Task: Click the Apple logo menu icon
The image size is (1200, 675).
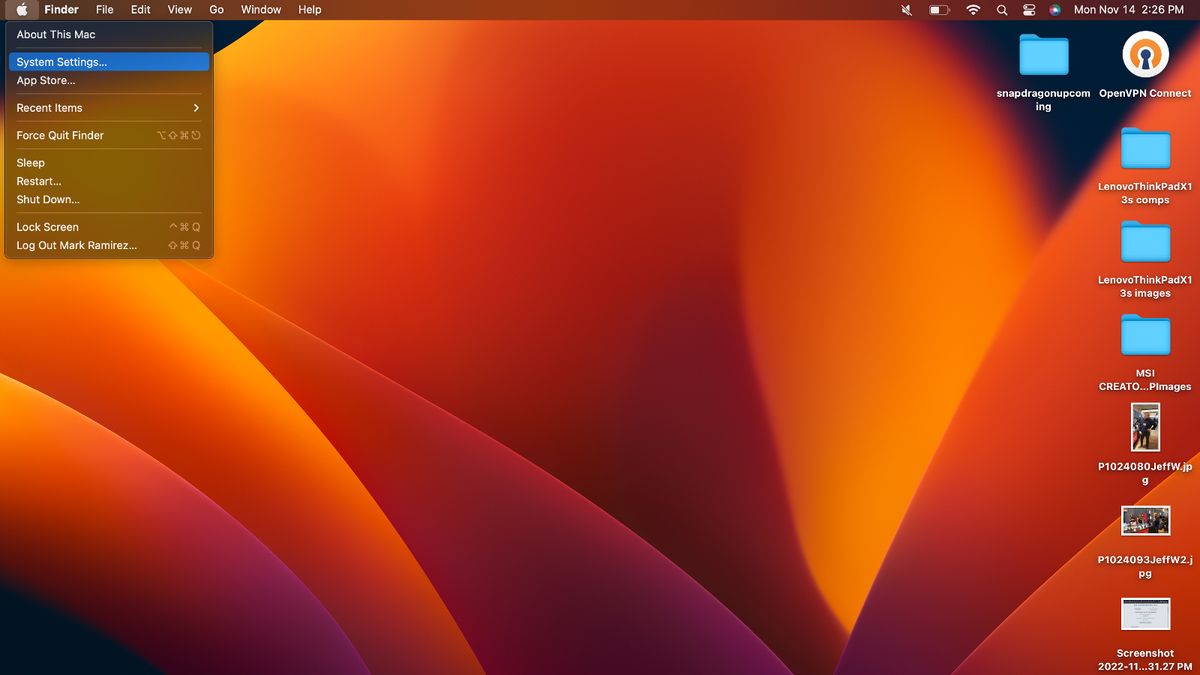Action: pyautogui.click(x=22, y=10)
